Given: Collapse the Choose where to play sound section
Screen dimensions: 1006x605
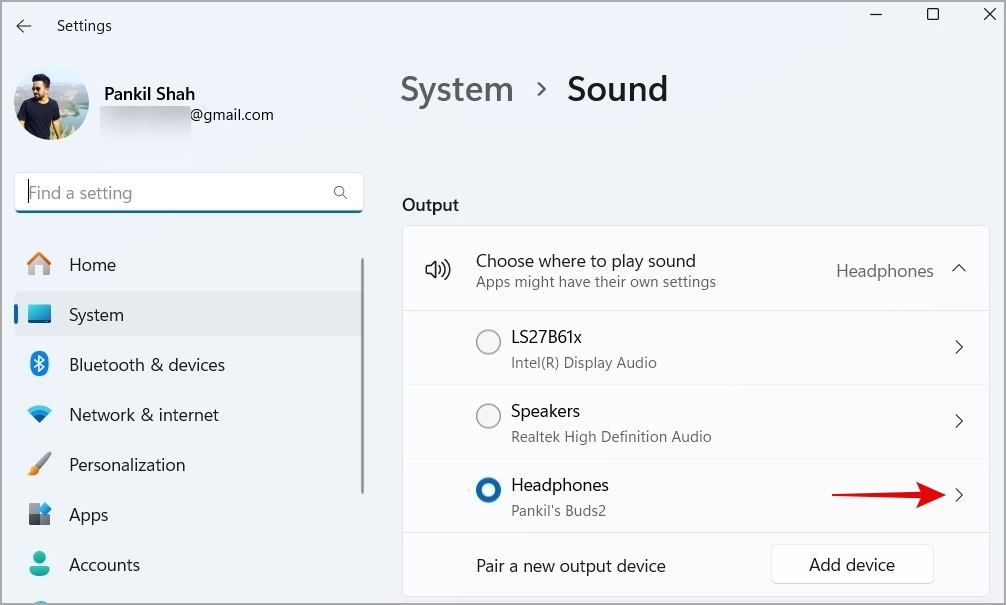Looking at the screenshot, I should pyautogui.click(x=959, y=269).
